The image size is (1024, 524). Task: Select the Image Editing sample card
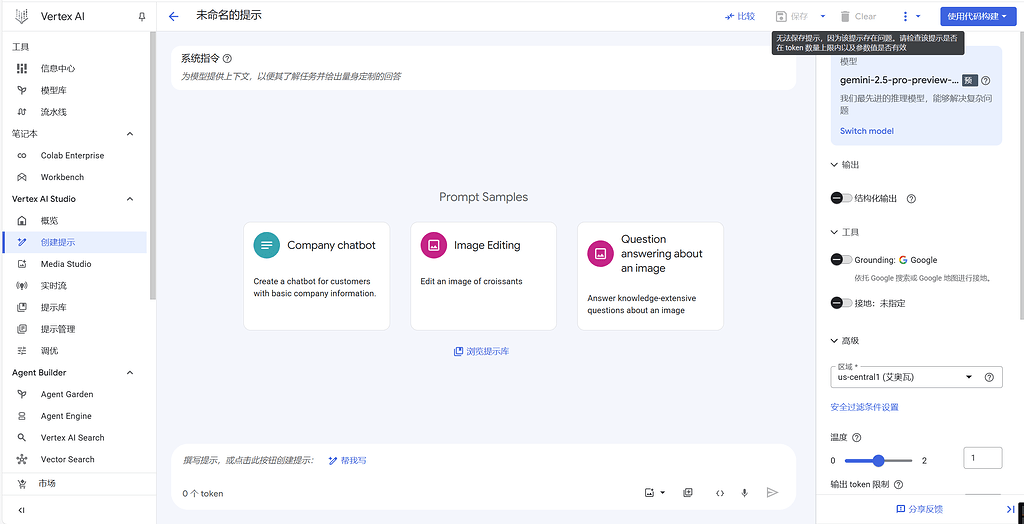[483, 276]
